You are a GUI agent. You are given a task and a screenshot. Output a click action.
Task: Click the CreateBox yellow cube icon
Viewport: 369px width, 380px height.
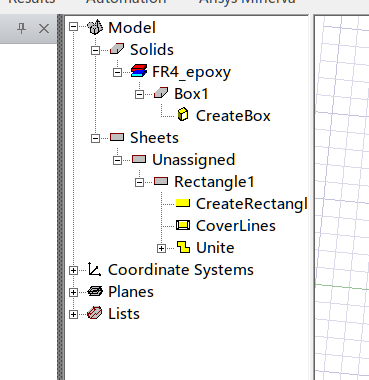tap(183, 115)
